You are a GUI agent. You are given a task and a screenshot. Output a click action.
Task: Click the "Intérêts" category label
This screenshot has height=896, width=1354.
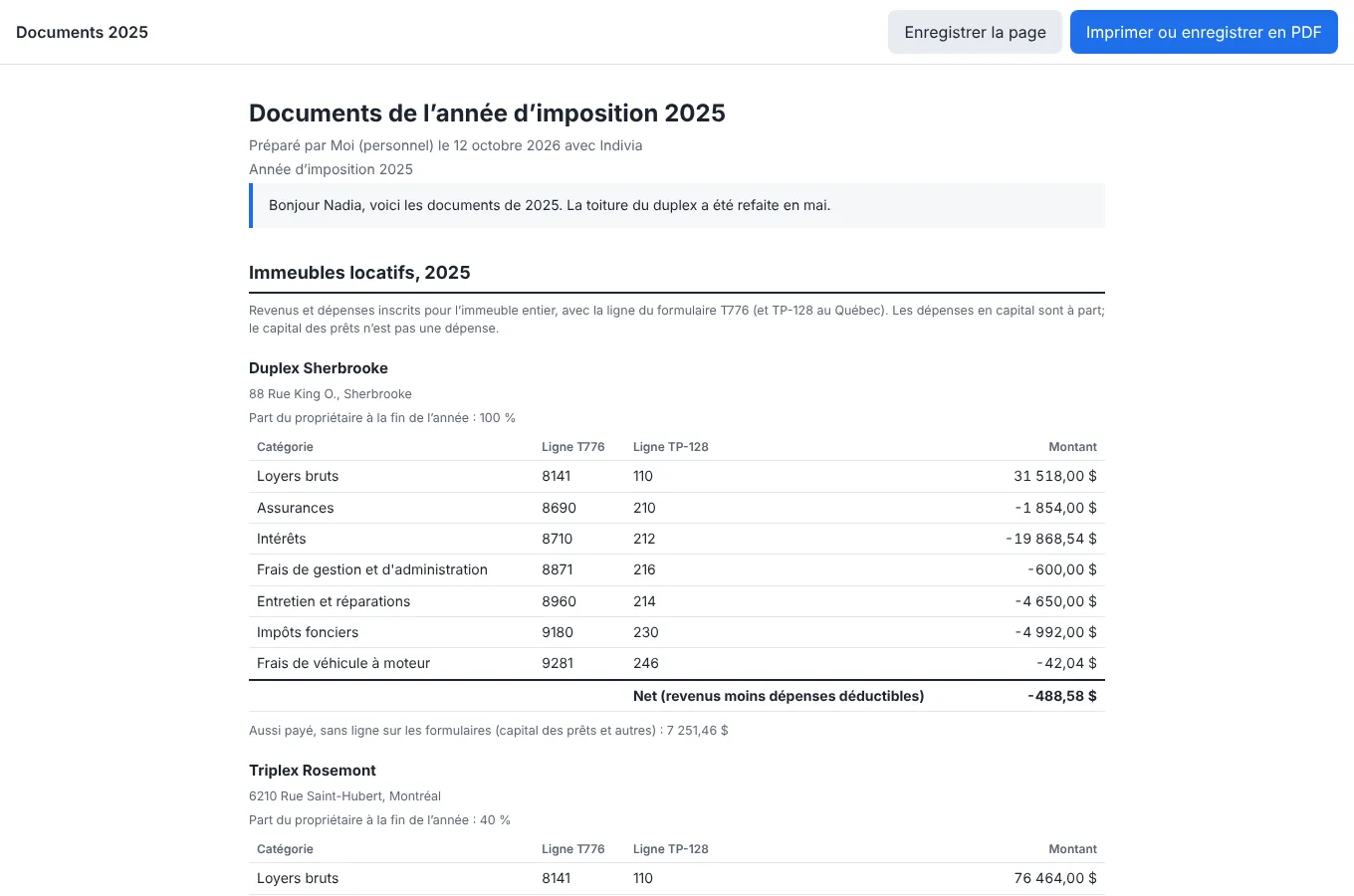pos(282,539)
